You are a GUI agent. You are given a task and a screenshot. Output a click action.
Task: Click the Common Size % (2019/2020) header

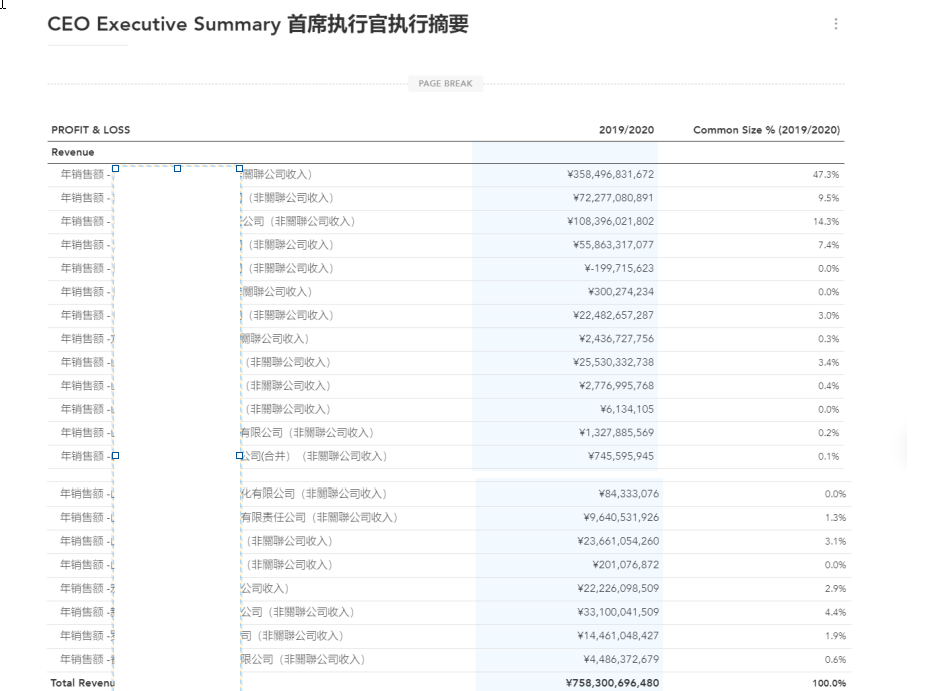click(766, 130)
